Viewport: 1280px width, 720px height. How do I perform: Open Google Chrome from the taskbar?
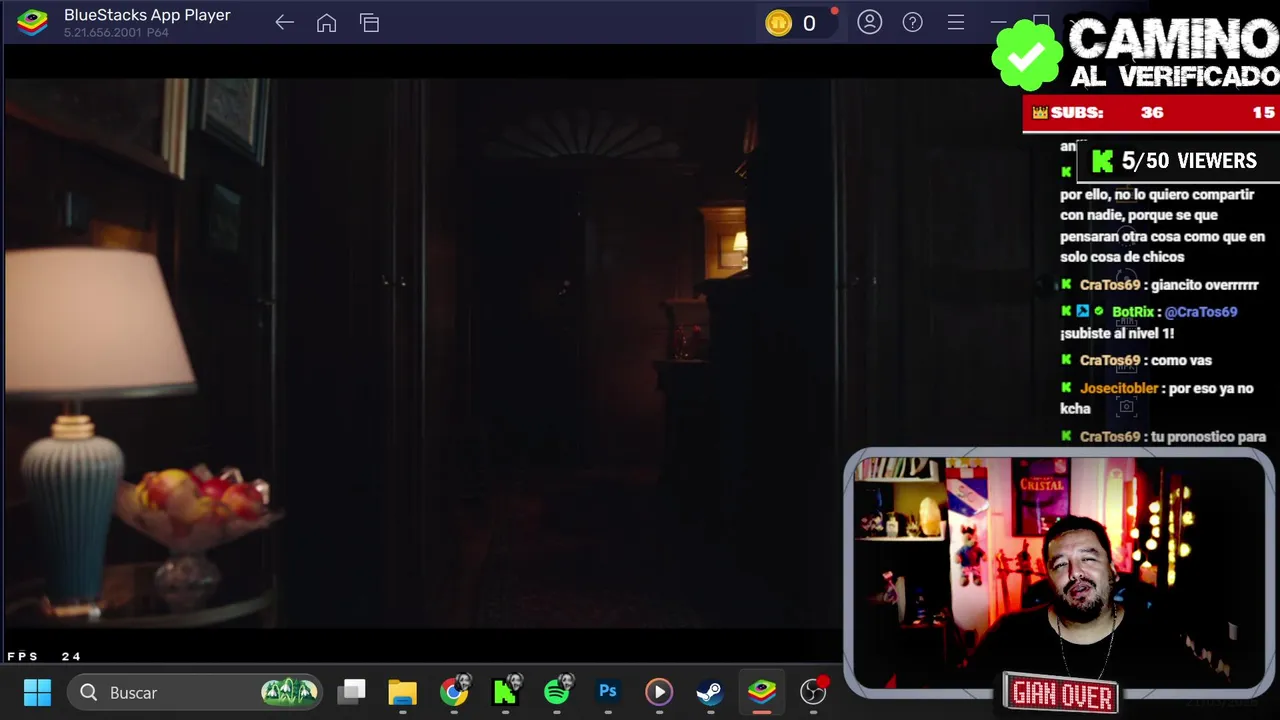(454, 692)
